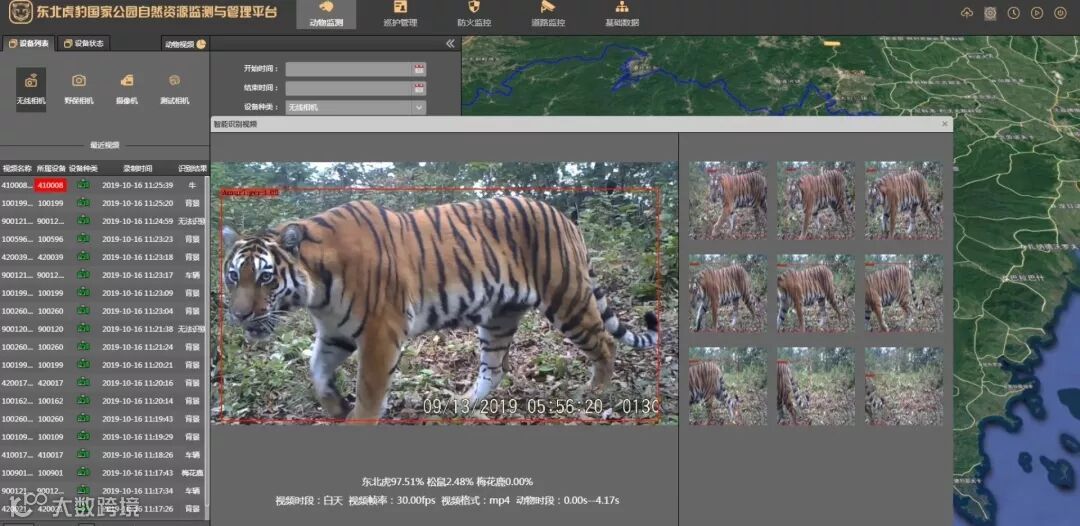Screen dimensions: 1080x526
Task: Switch to the 设备列表 tab
Action: coord(28,44)
